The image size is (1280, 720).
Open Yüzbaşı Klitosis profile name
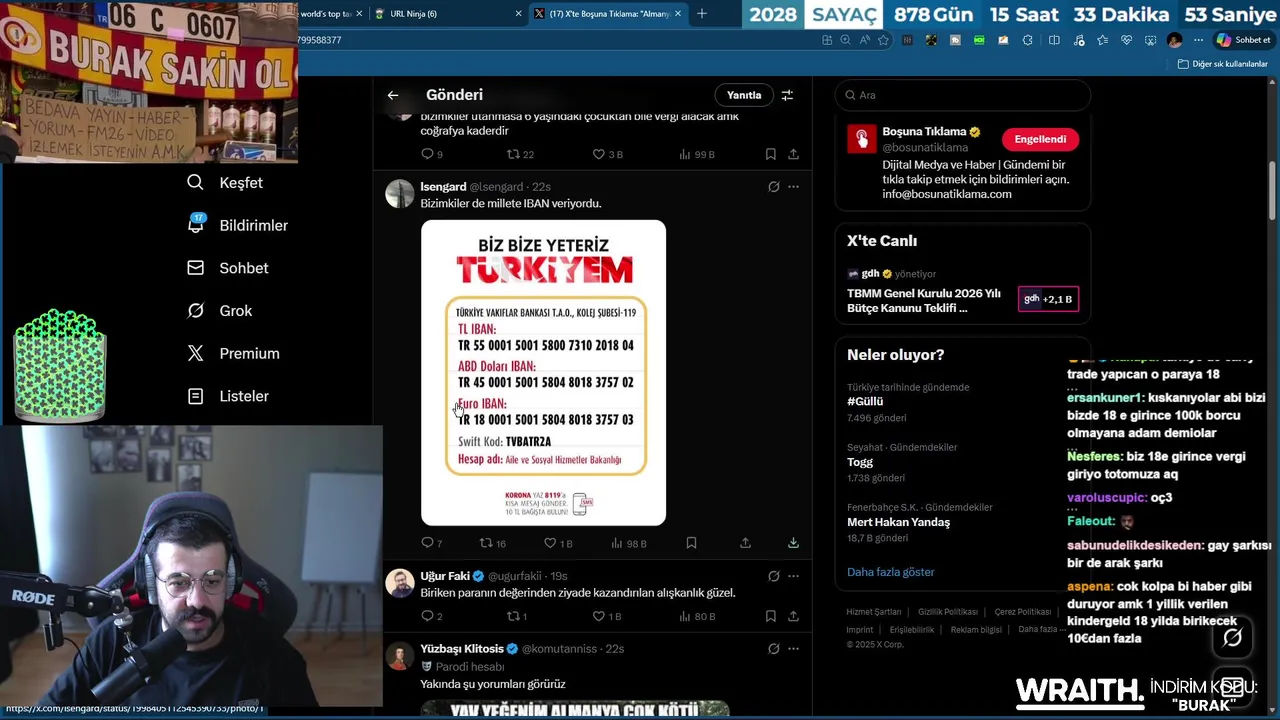(x=462, y=649)
